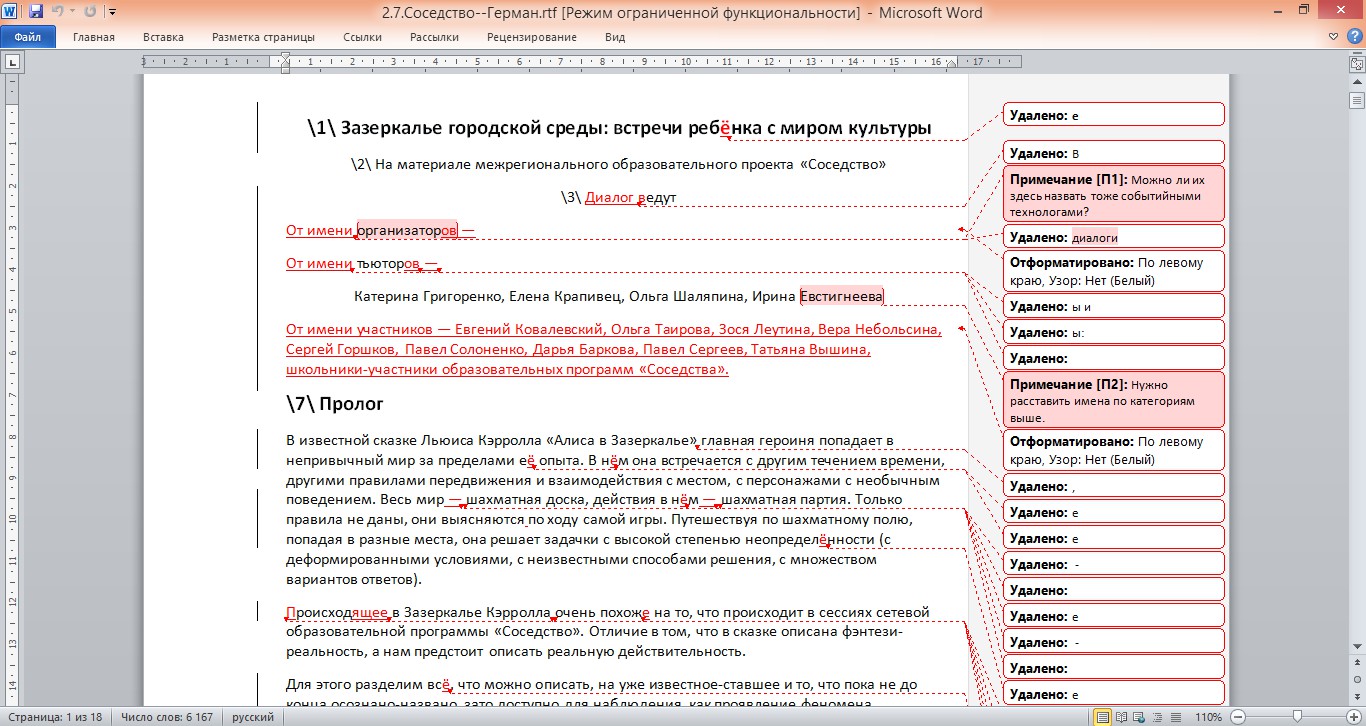This screenshot has height=726, width=1366.
Task: Undo the last action
Action: (x=58, y=12)
